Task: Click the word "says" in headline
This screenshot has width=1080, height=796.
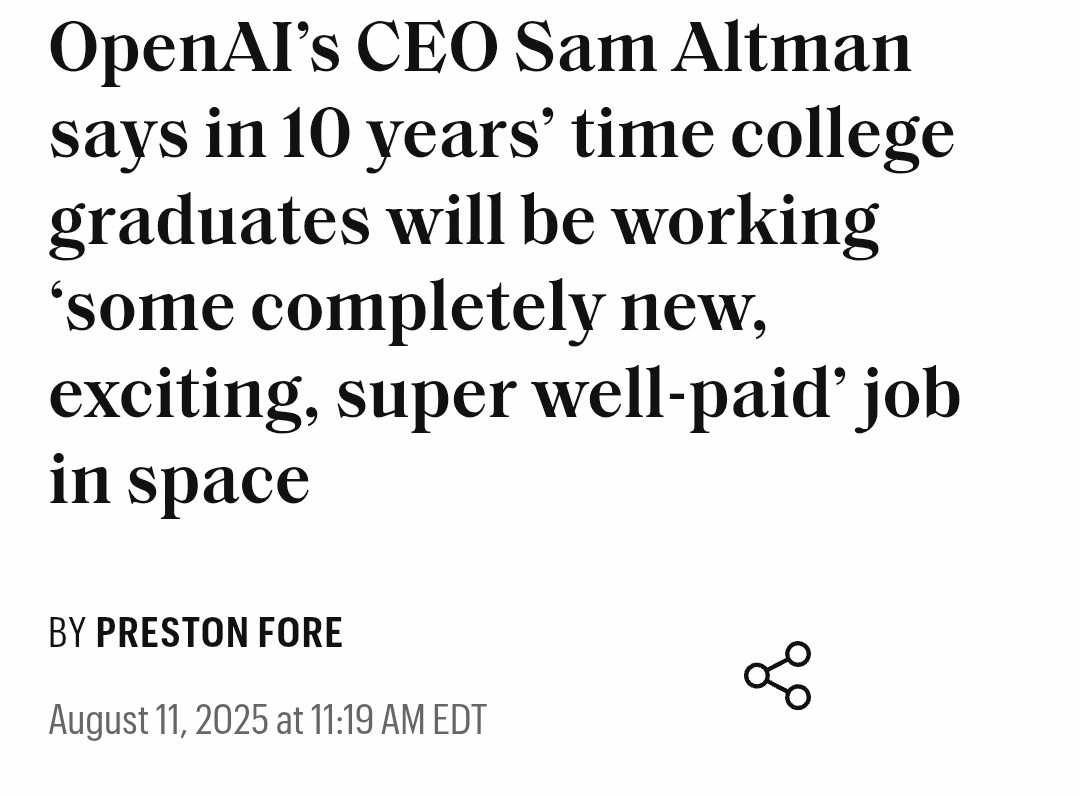Action: (x=118, y=135)
